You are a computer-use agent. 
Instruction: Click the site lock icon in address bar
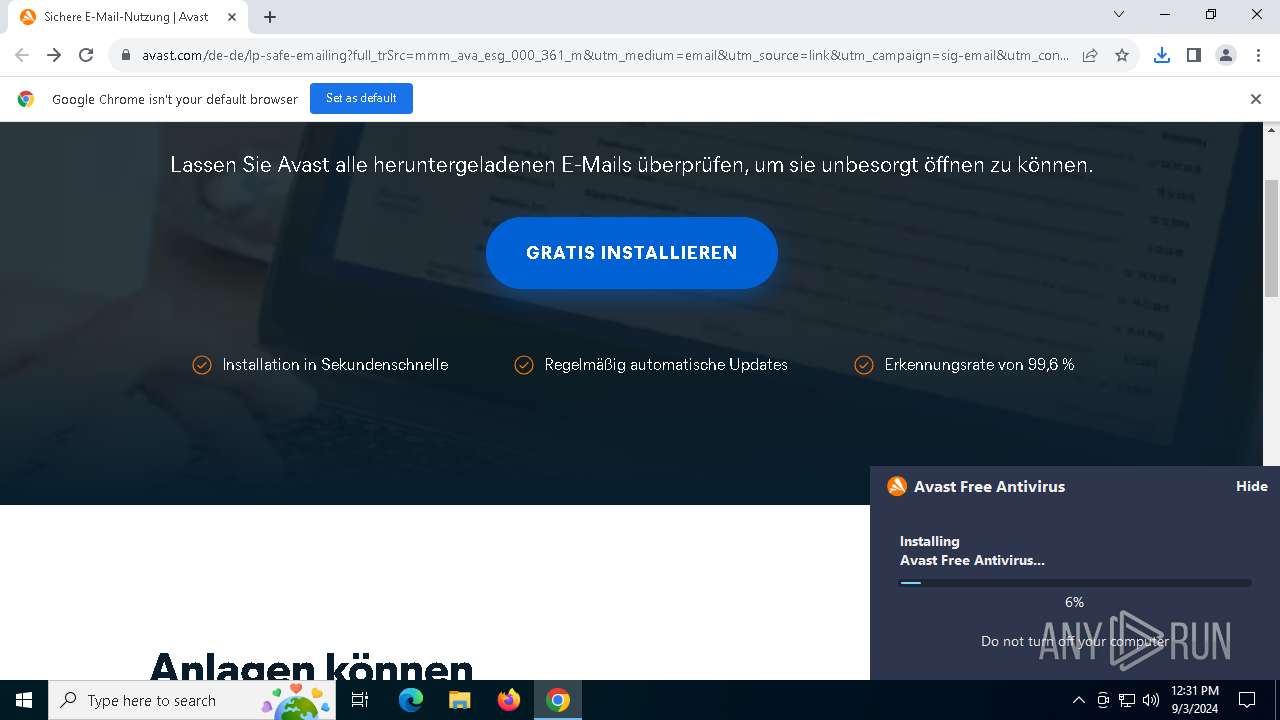point(126,55)
